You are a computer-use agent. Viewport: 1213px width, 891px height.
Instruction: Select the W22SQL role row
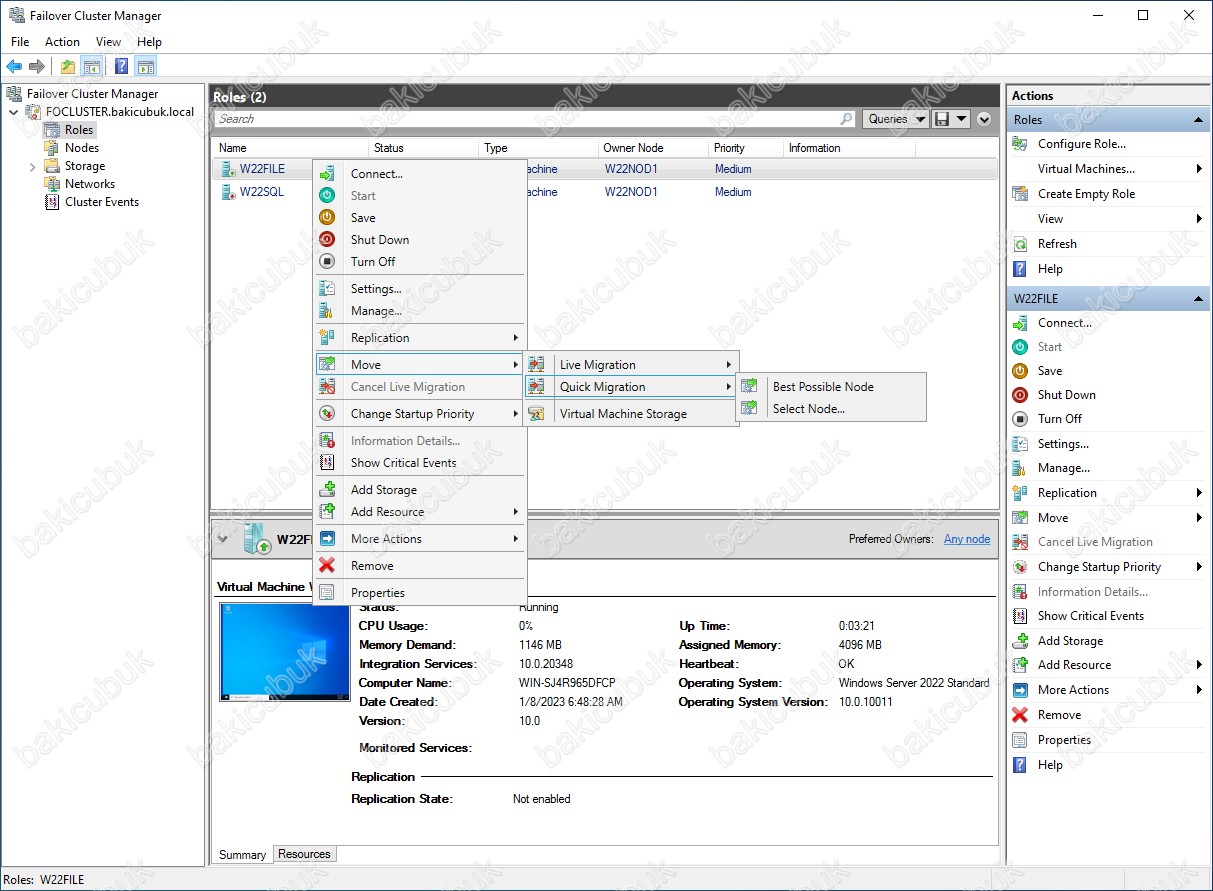pyautogui.click(x=605, y=192)
